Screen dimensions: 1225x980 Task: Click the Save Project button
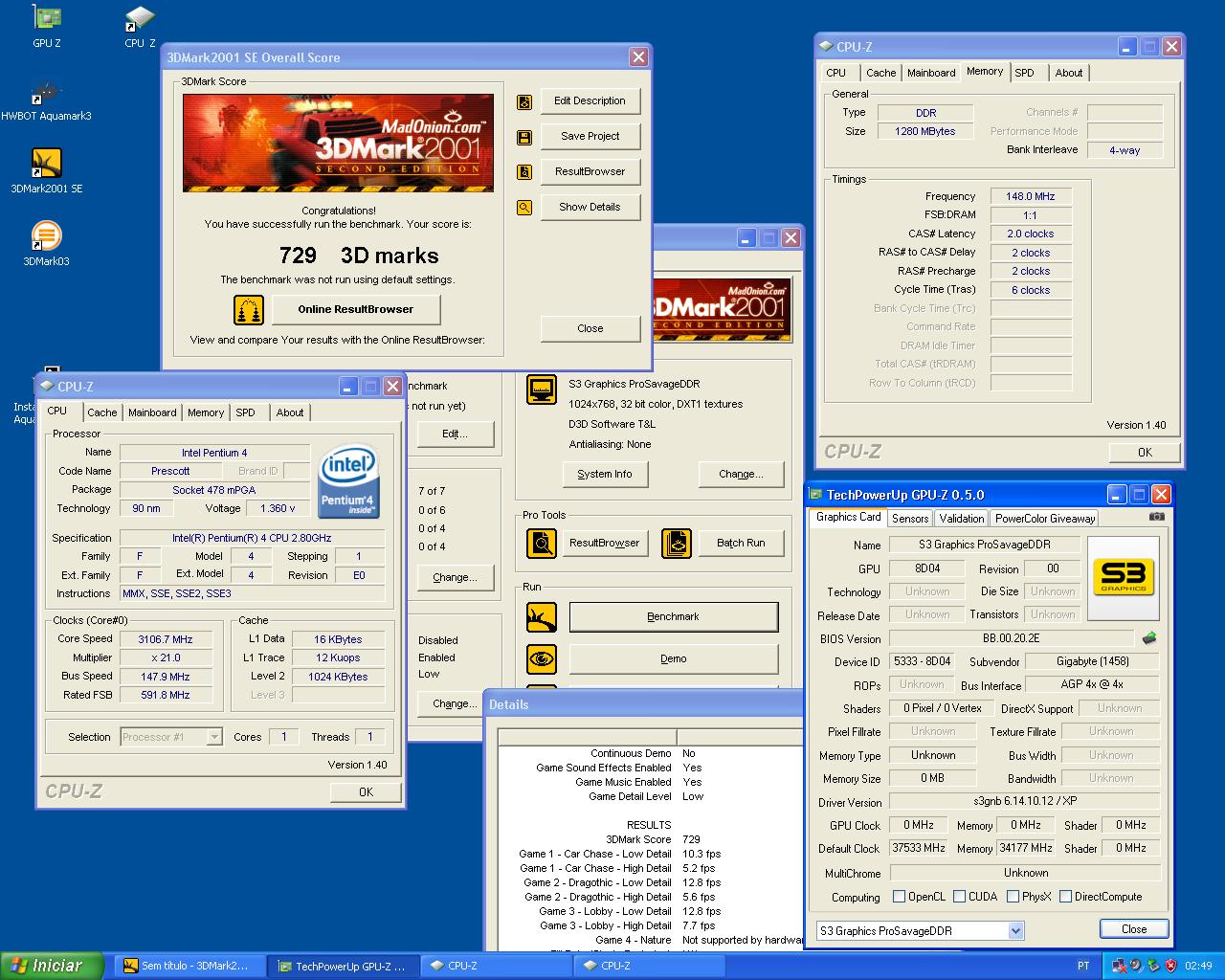tap(590, 137)
